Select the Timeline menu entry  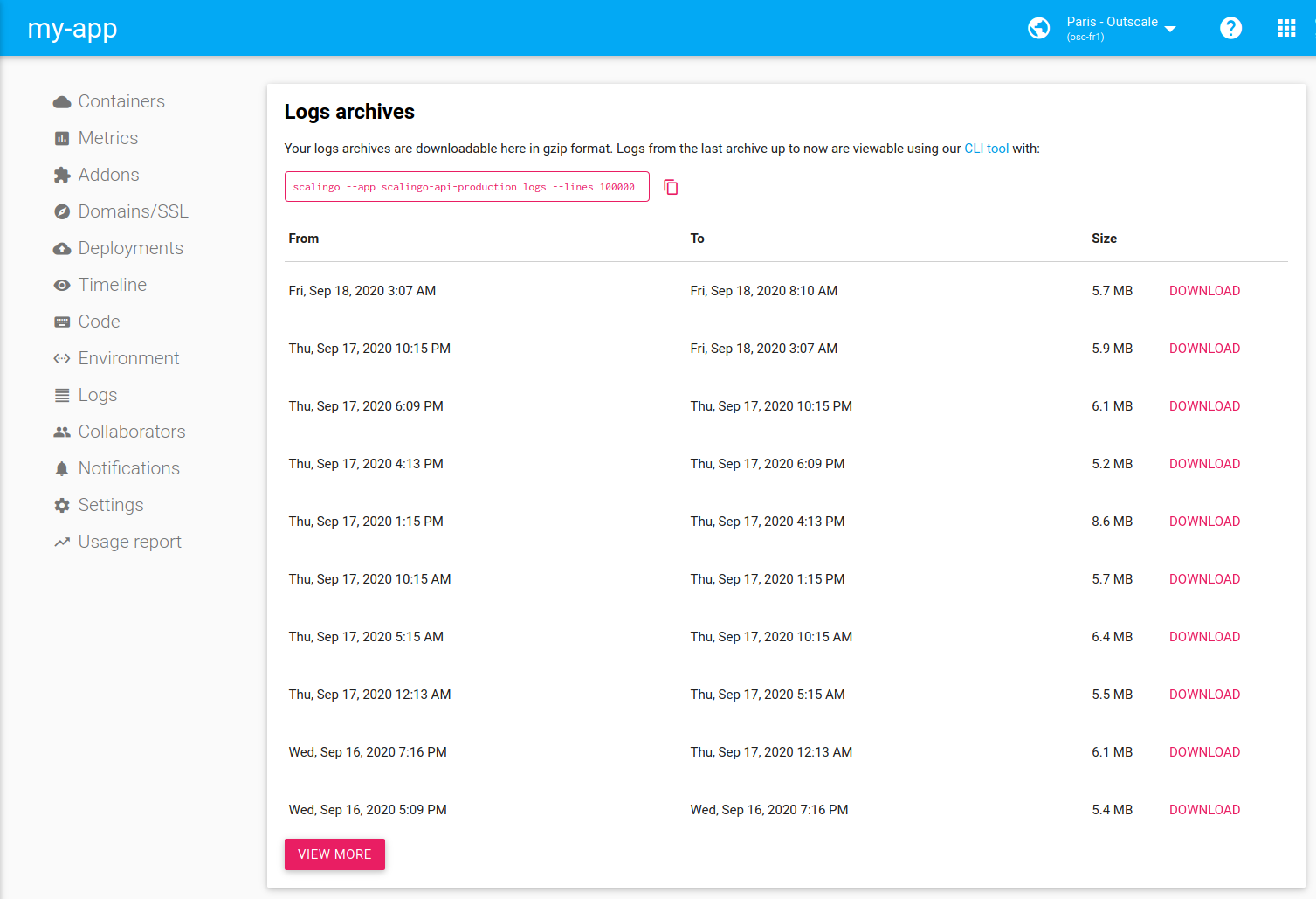click(x=113, y=285)
